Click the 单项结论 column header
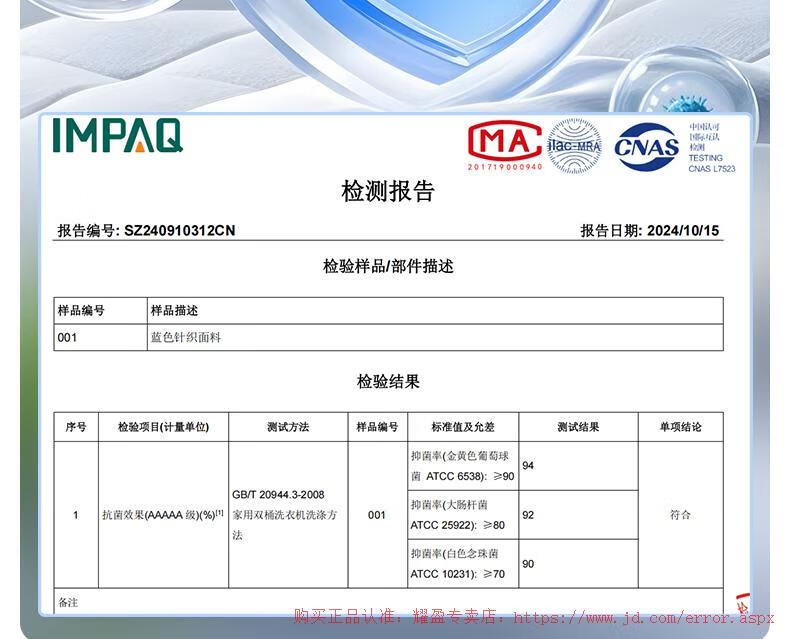This screenshot has height=639, width=790. pos(681,427)
